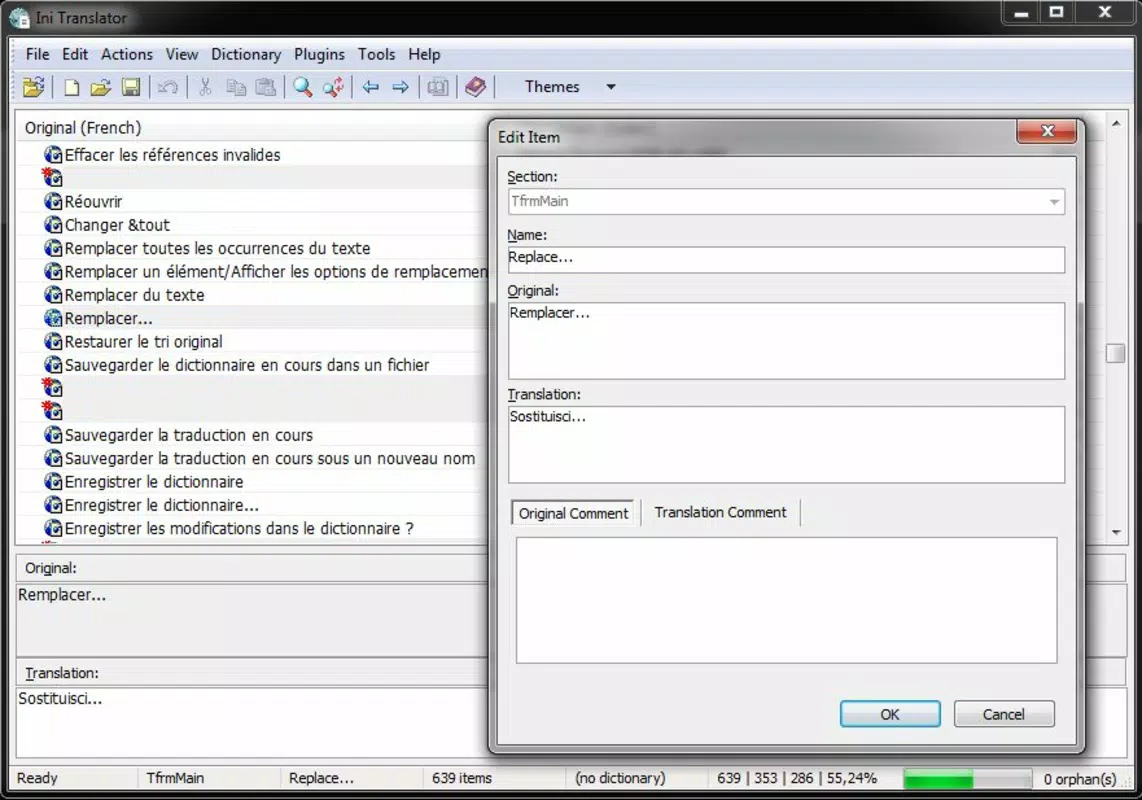Open the Edit menu
Viewport: 1142px width, 800px height.
point(75,54)
